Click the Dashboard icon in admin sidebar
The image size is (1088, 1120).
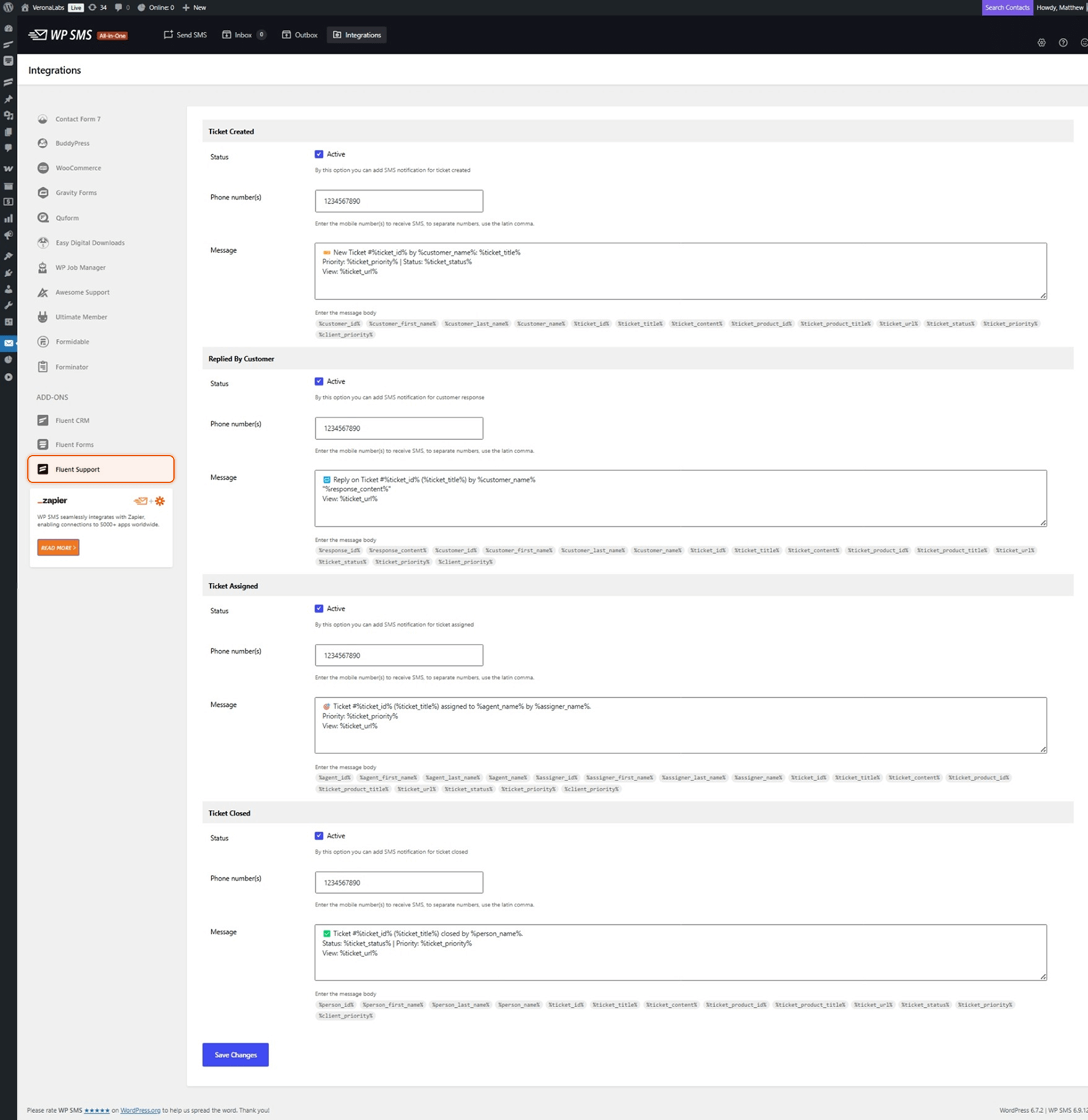coord(9,28)
